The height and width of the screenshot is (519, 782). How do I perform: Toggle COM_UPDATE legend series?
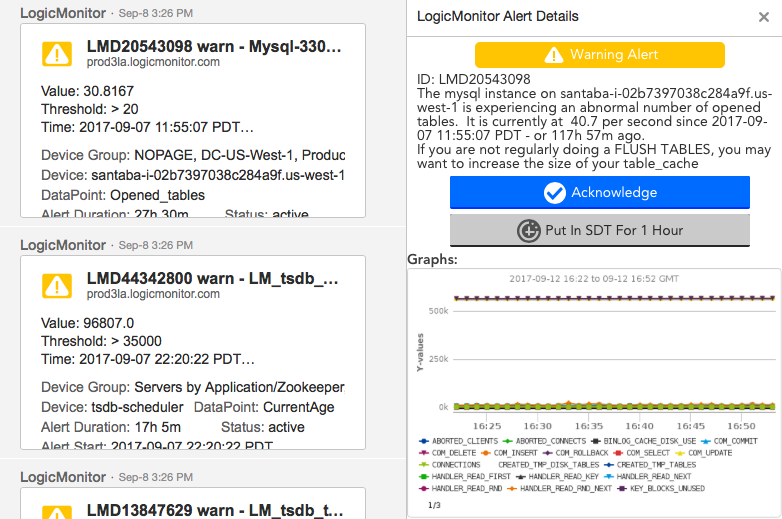(x=704, y=453)
